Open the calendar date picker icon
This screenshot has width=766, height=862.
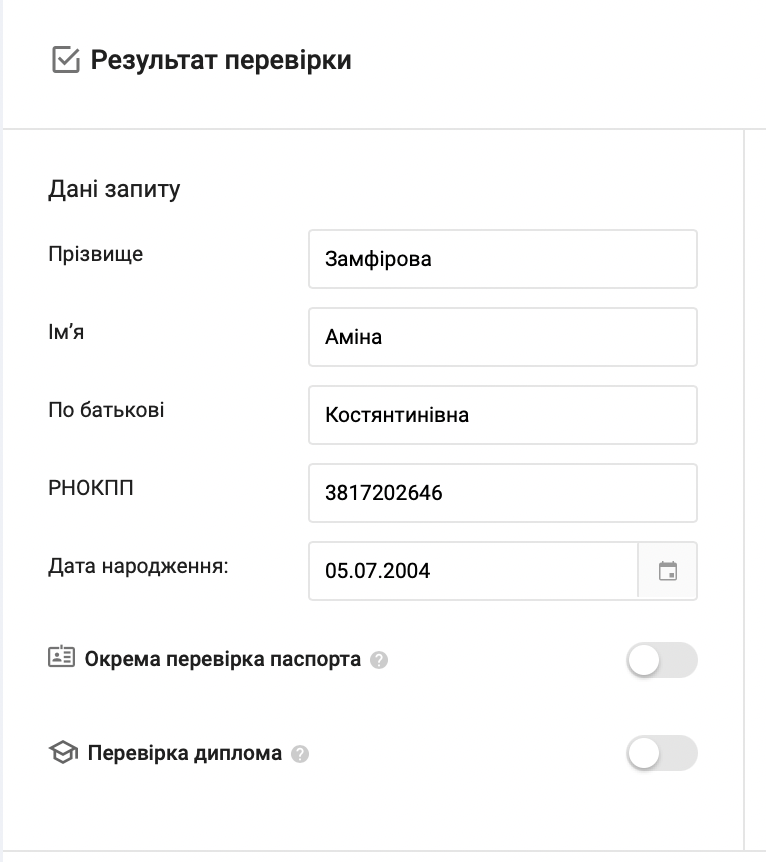668,571
